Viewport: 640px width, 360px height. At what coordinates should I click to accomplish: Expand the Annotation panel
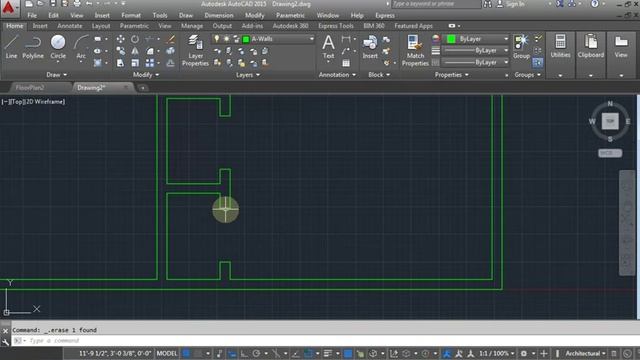[x=337, y=75]
